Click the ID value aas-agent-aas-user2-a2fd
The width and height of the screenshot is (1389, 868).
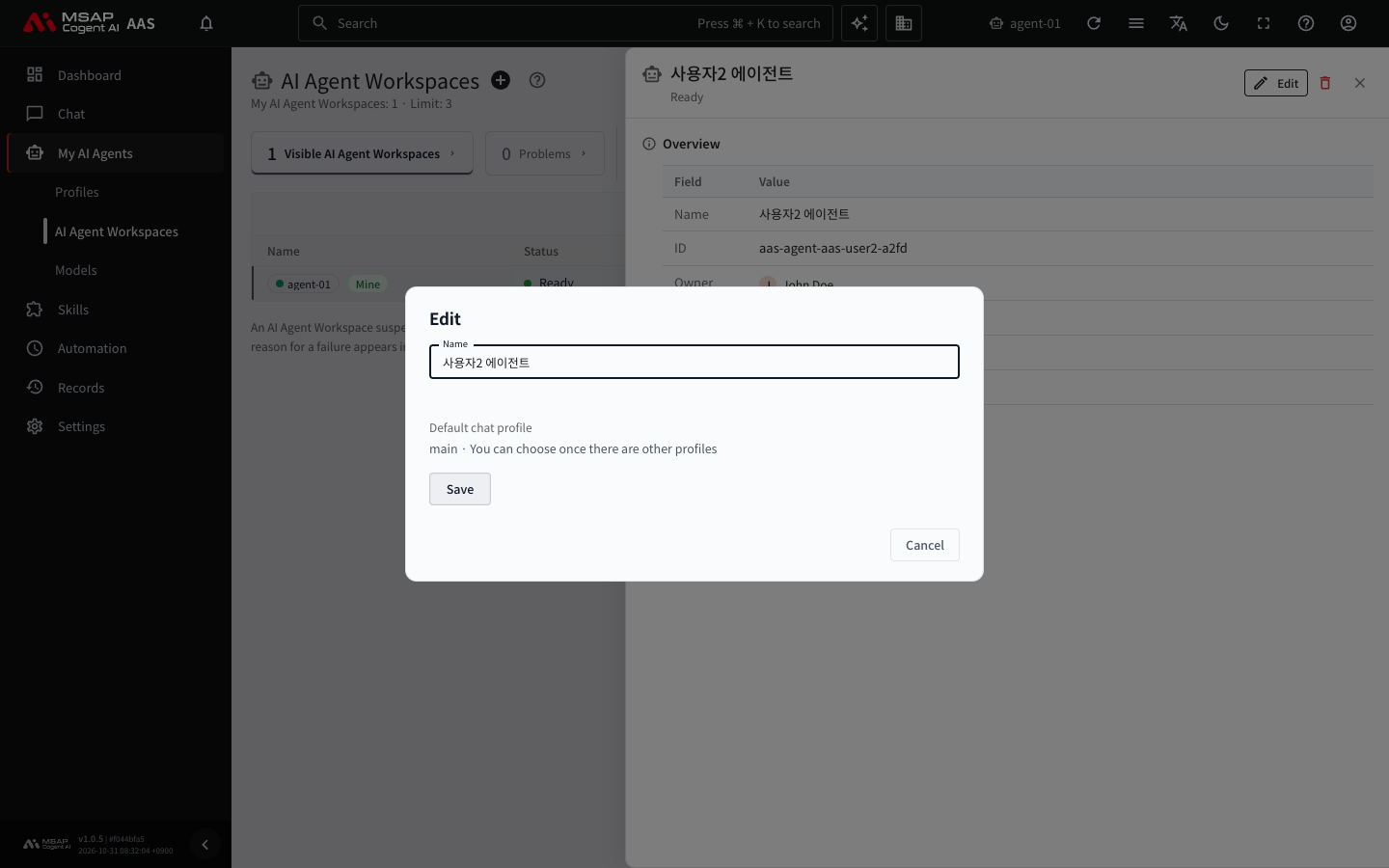pyautogui.click(x=832, y=248)
